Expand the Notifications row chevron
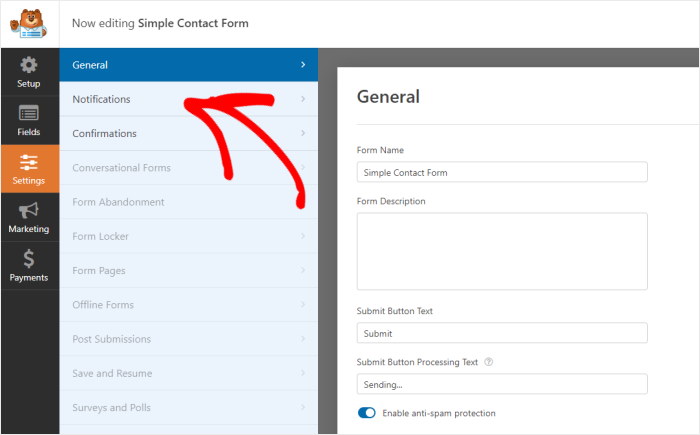 click(x=303, y=99)
